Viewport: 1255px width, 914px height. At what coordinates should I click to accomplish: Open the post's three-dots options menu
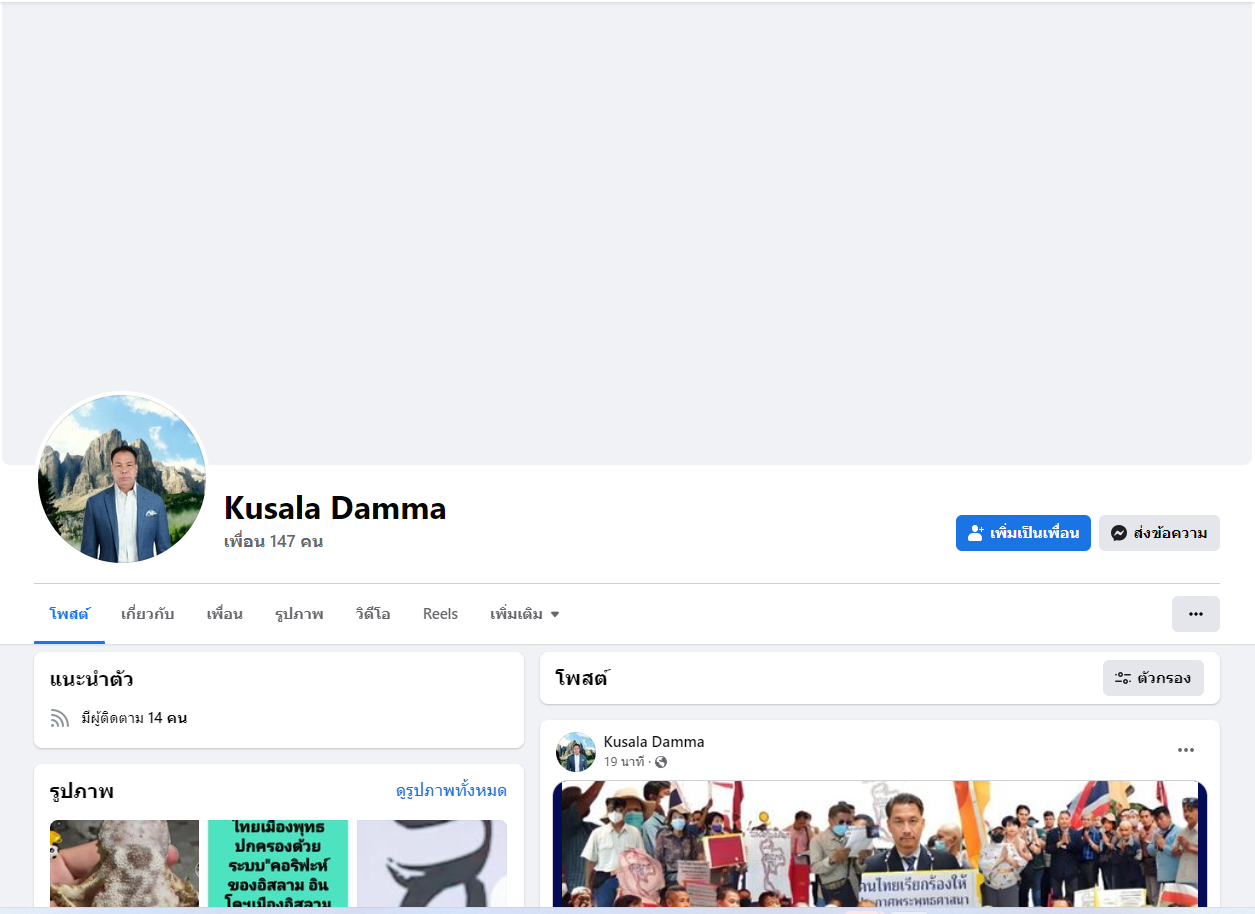[x=1186, y=750]
